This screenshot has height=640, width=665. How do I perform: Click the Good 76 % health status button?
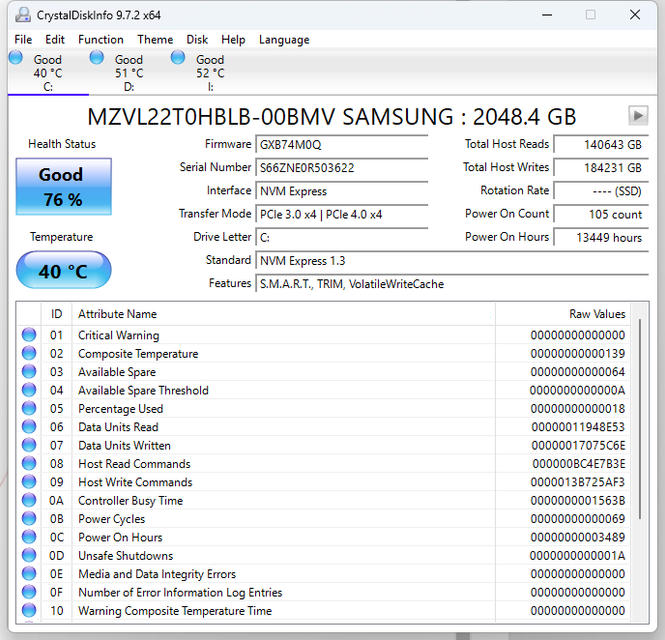point(63,187)
